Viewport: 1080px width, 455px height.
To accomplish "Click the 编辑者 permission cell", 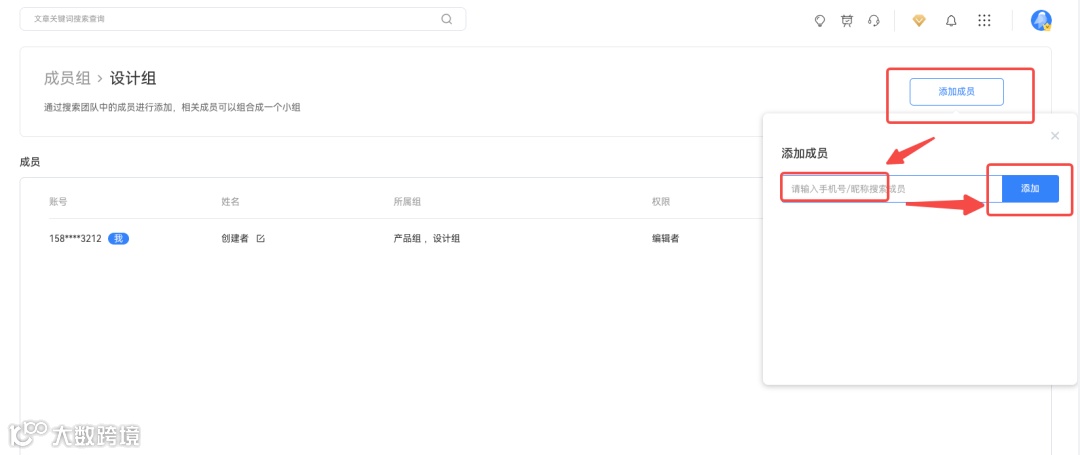I will click(x=666, y=239).
